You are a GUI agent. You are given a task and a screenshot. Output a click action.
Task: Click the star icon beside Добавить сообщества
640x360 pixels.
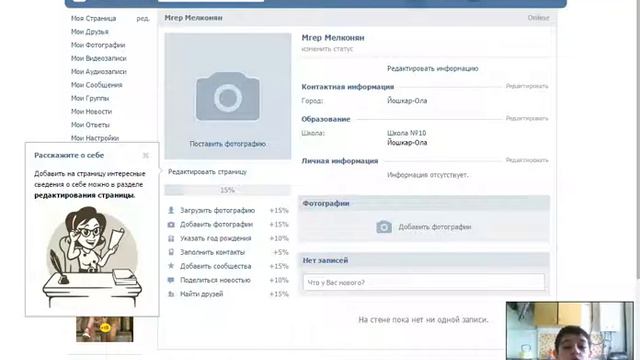coord(171,266)
